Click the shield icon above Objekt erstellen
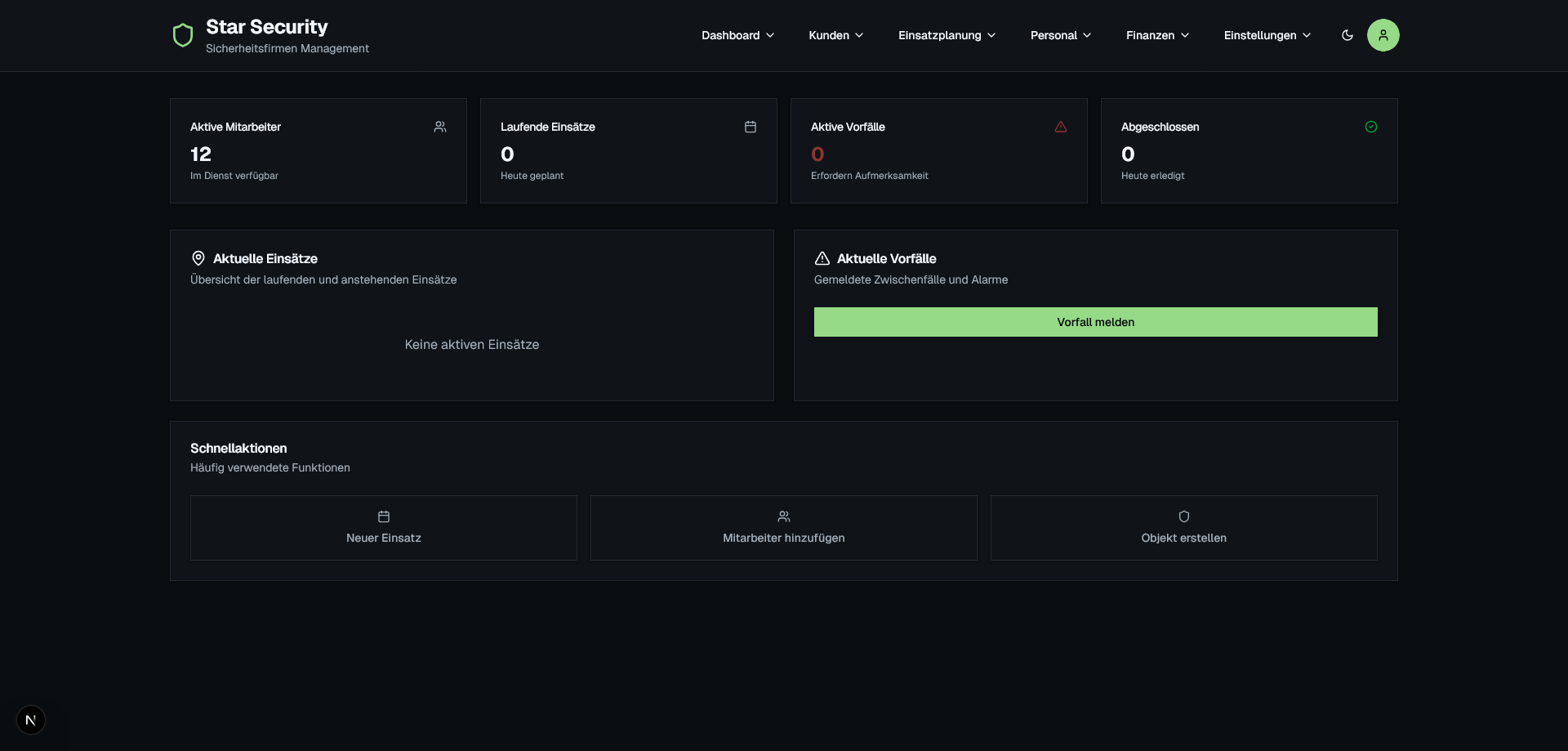1568x751 pixels. 1183,516
